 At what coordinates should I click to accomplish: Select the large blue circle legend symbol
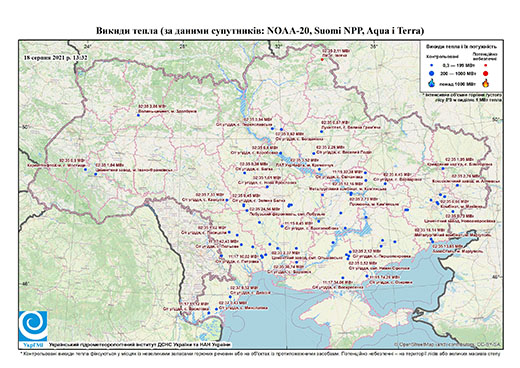coord(432,73)
